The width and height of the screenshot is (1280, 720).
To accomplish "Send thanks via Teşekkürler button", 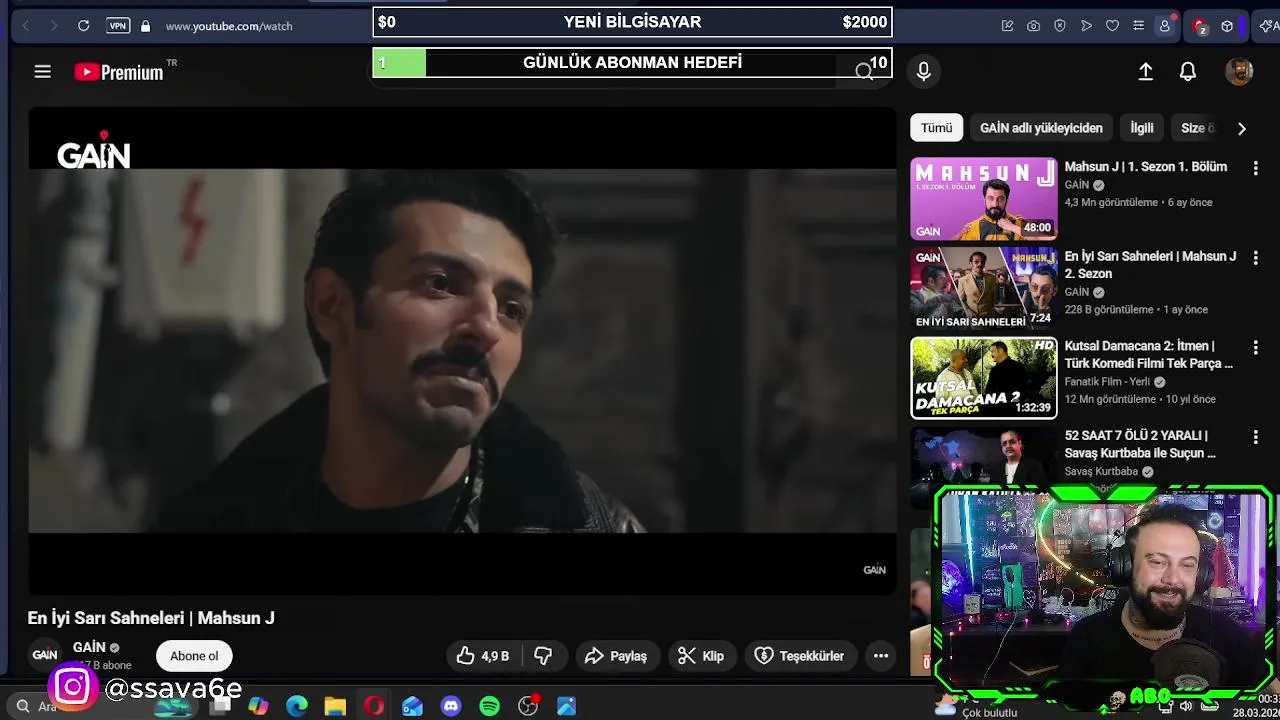I will [x=800, y=656].
